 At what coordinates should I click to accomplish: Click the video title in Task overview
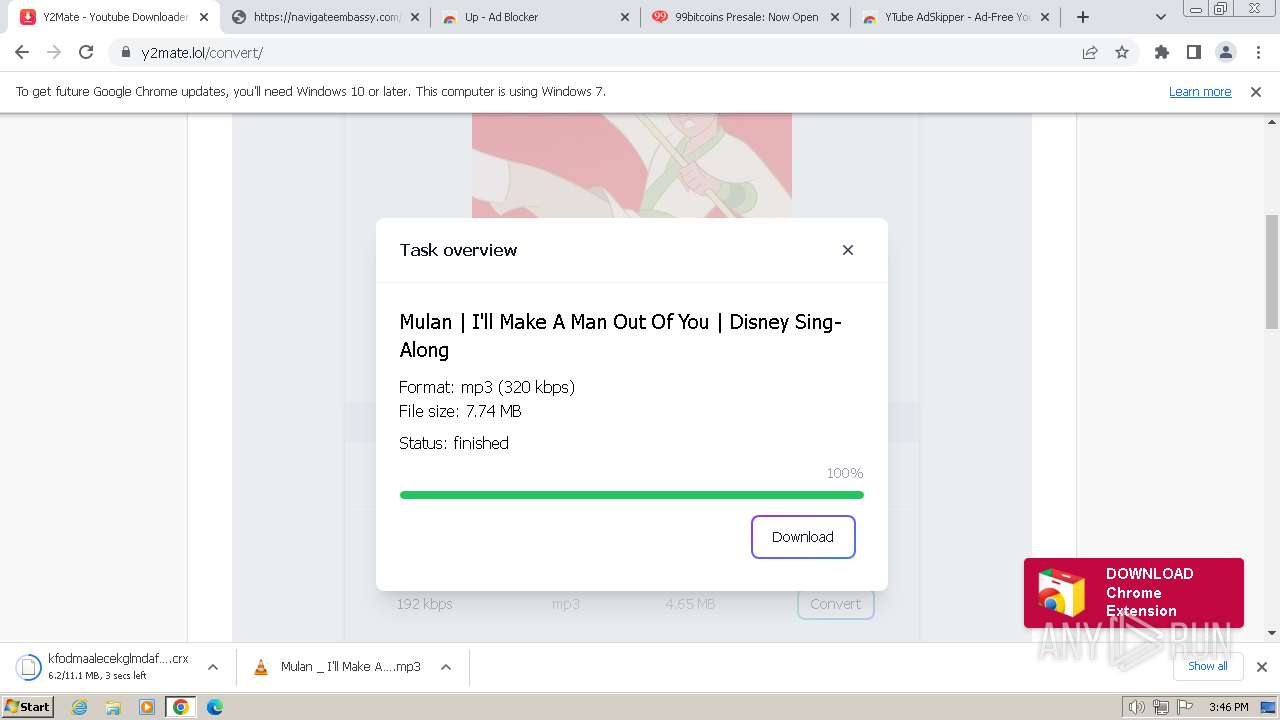[x=620, y=335]
